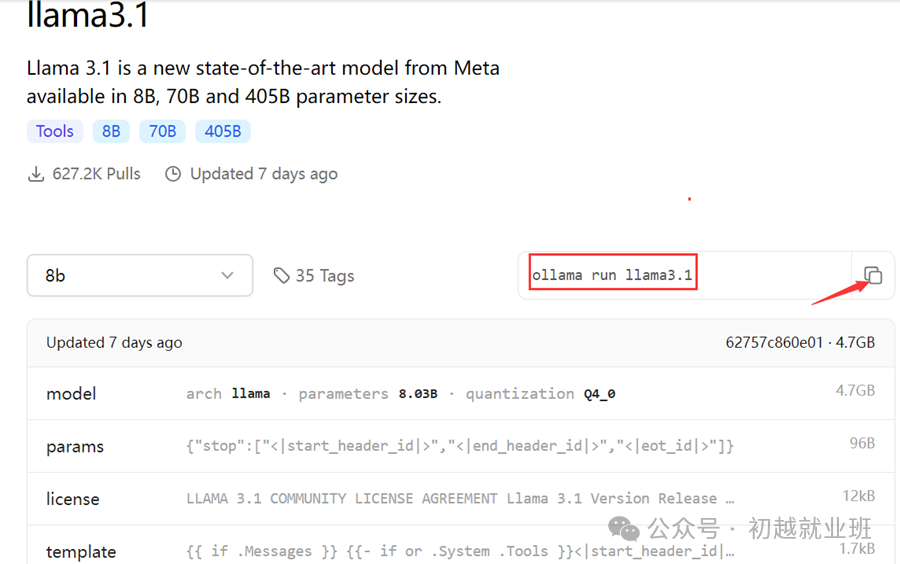The image size is (900, 564).
Task: Click the clock icon beside Updated
Action: [173, 174]
